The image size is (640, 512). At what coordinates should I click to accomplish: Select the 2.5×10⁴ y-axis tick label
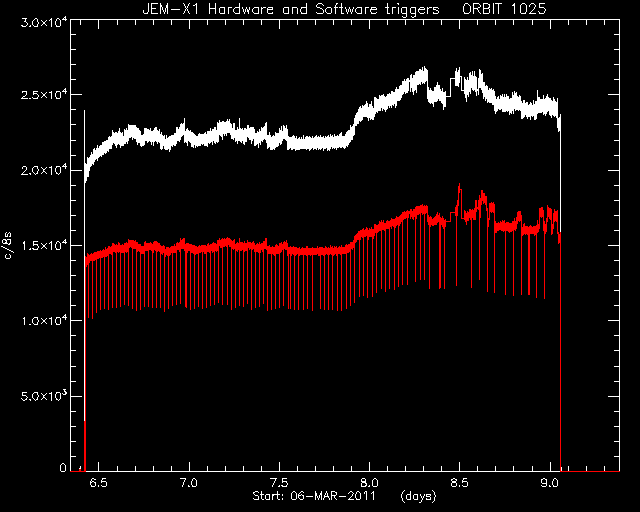(x=43, y=95)
